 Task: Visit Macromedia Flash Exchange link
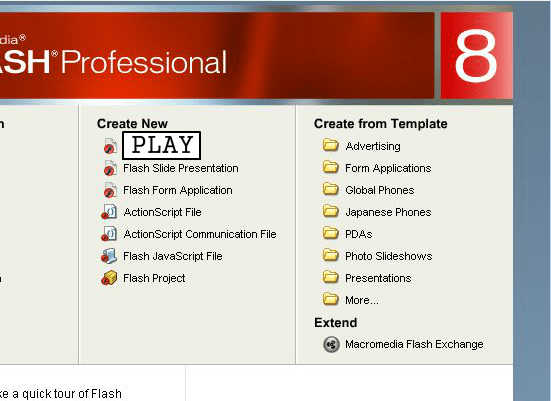(x=414, y=344)
